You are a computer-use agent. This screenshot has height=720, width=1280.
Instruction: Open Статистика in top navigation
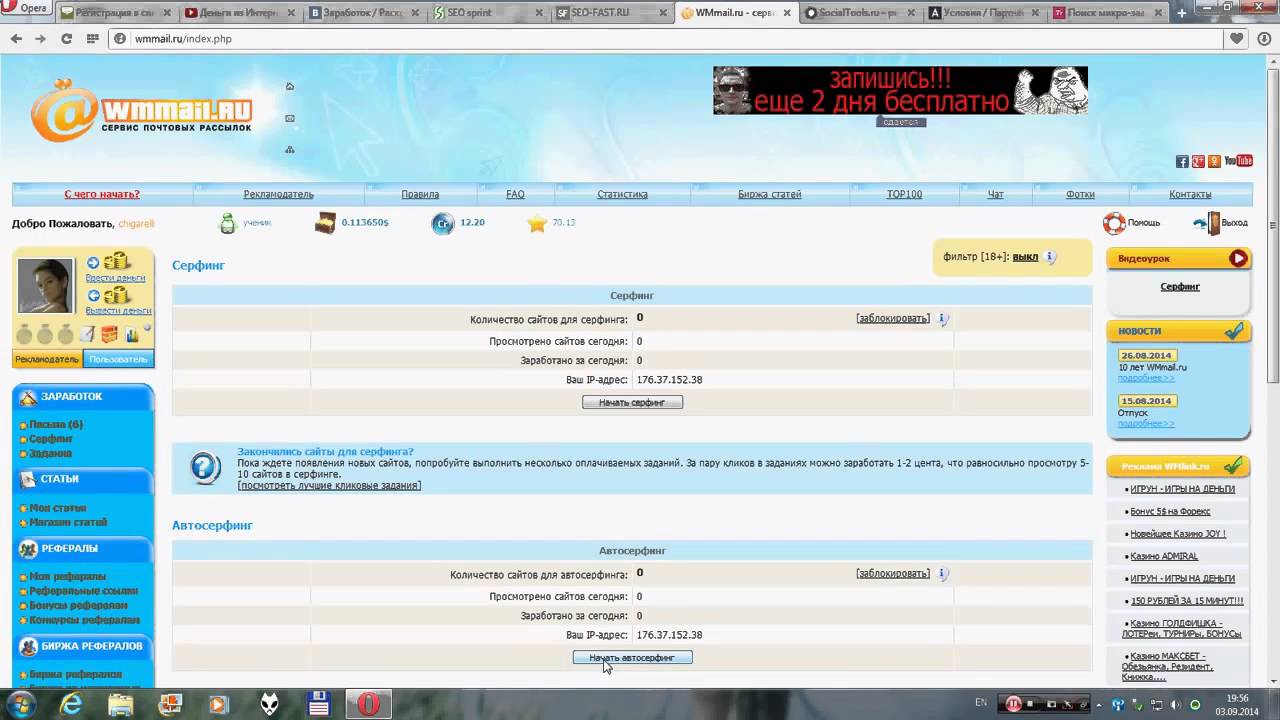pyautogui.click(x=622, y=194)
